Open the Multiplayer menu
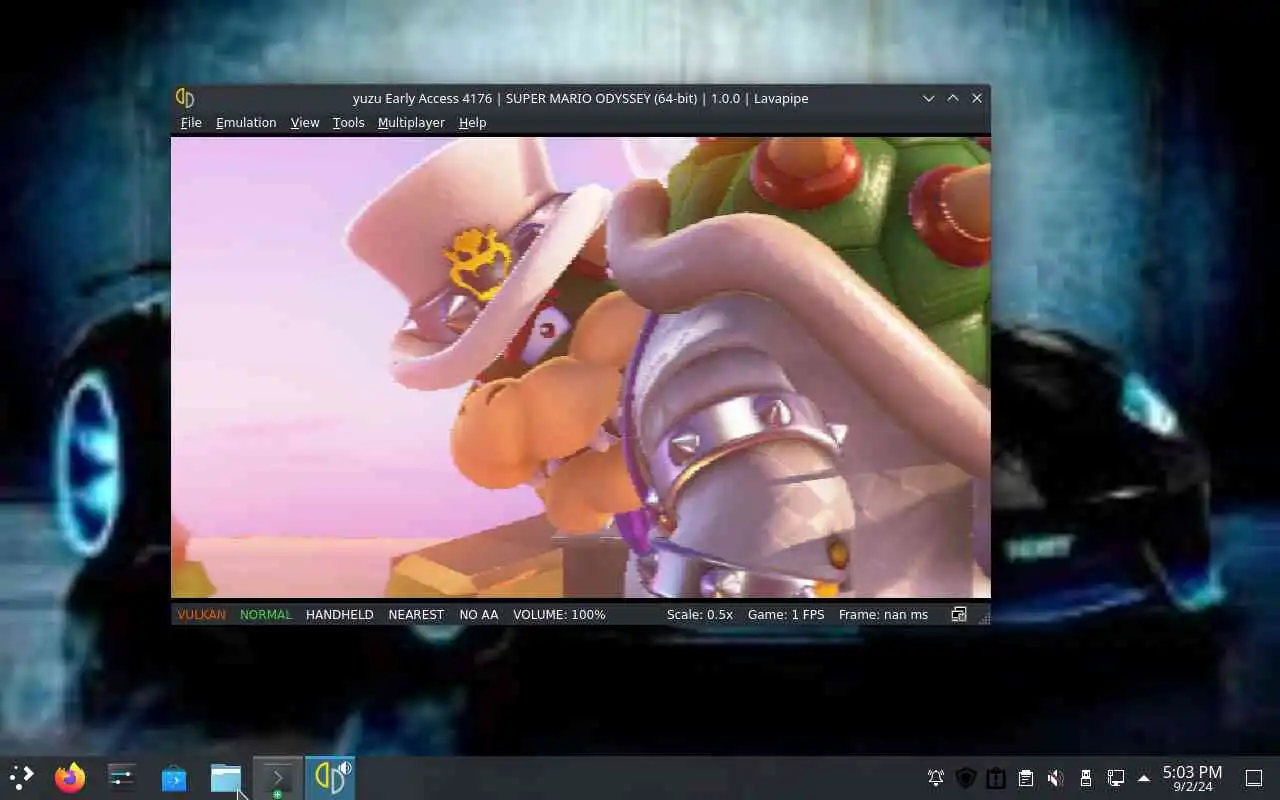This screenshot has height=800, width=1280. tap(411, 122)
